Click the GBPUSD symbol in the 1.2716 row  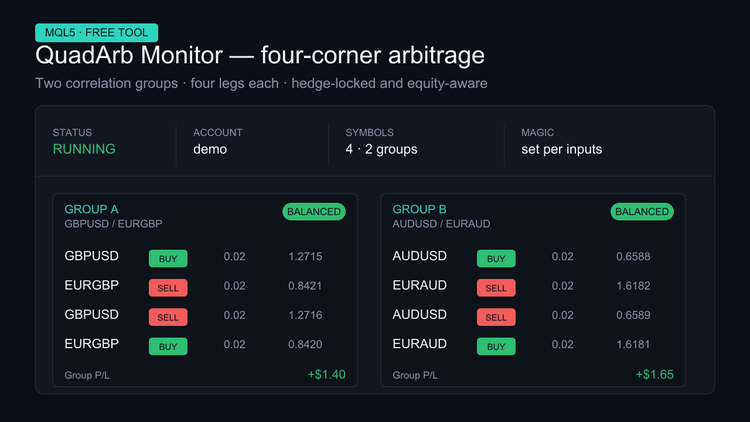click(91, 314)
